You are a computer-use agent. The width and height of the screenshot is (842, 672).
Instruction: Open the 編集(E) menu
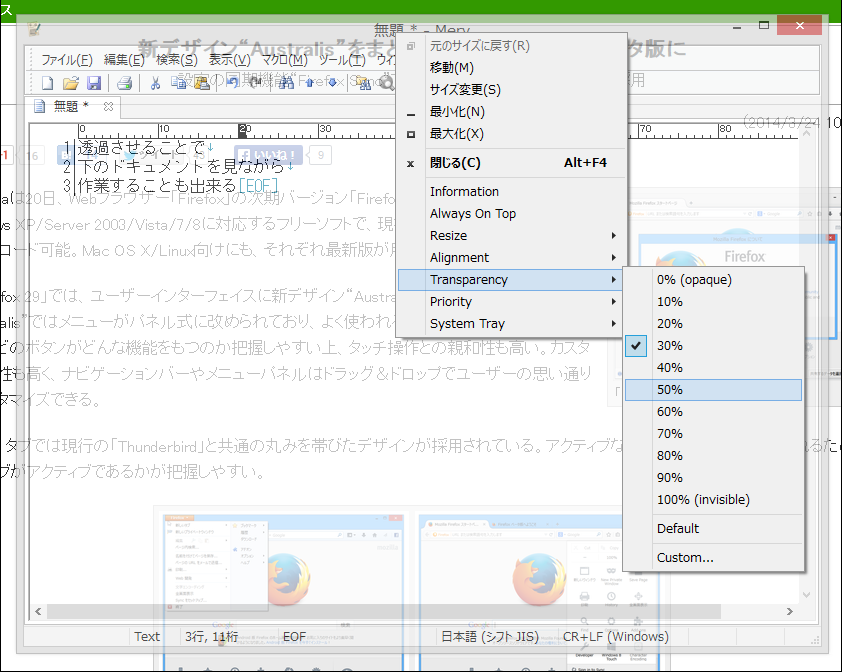click(x=124, y=60)
